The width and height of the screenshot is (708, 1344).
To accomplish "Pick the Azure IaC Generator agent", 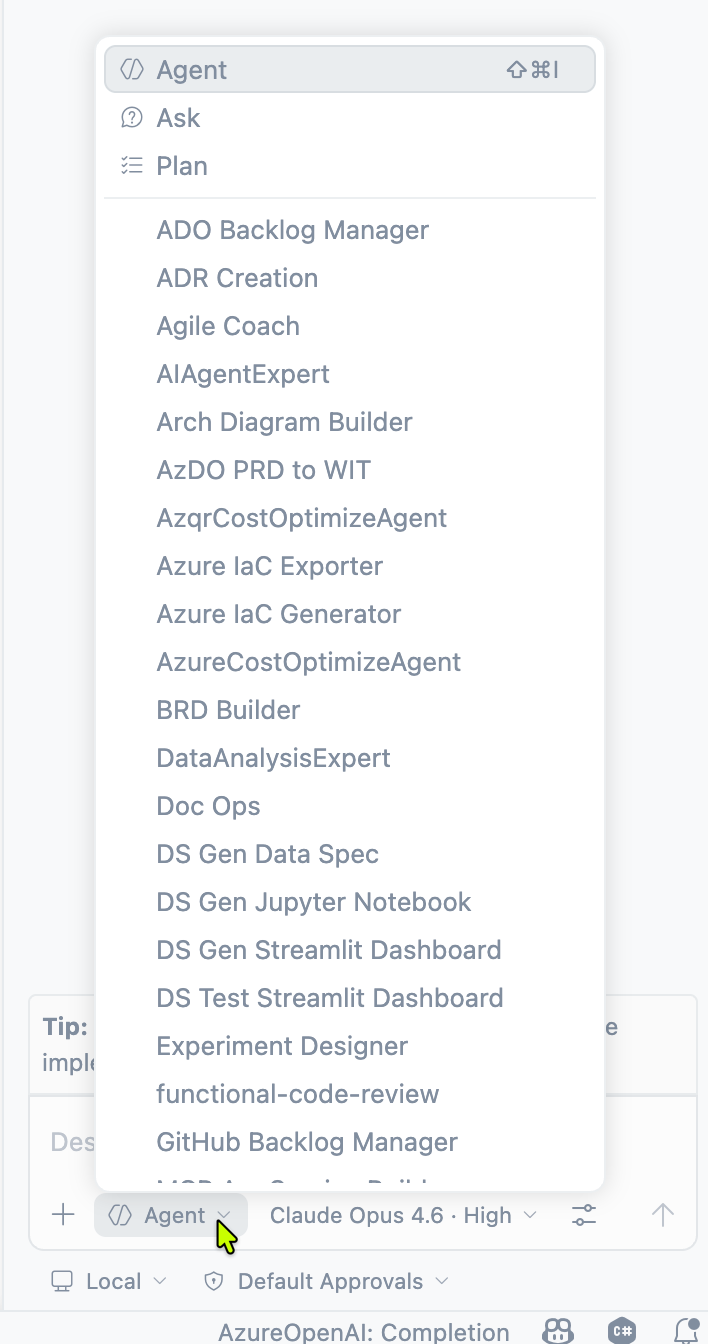I will pyautogui.click(x=278, y=614).
